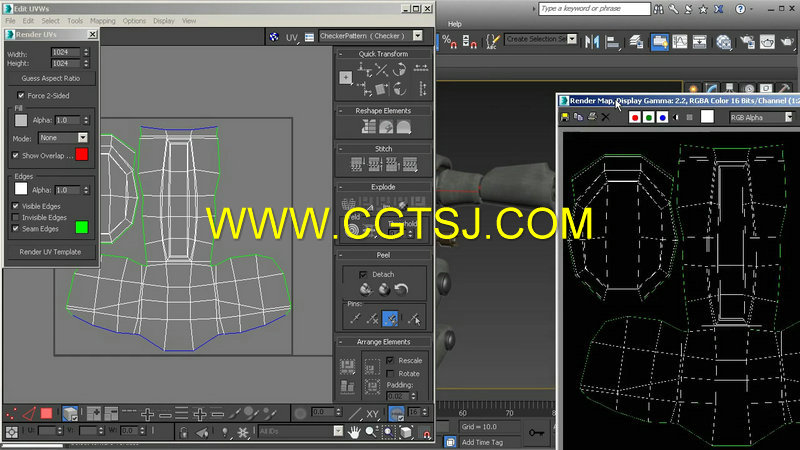Open All IDs material ID dropdown

coord(338,431)
